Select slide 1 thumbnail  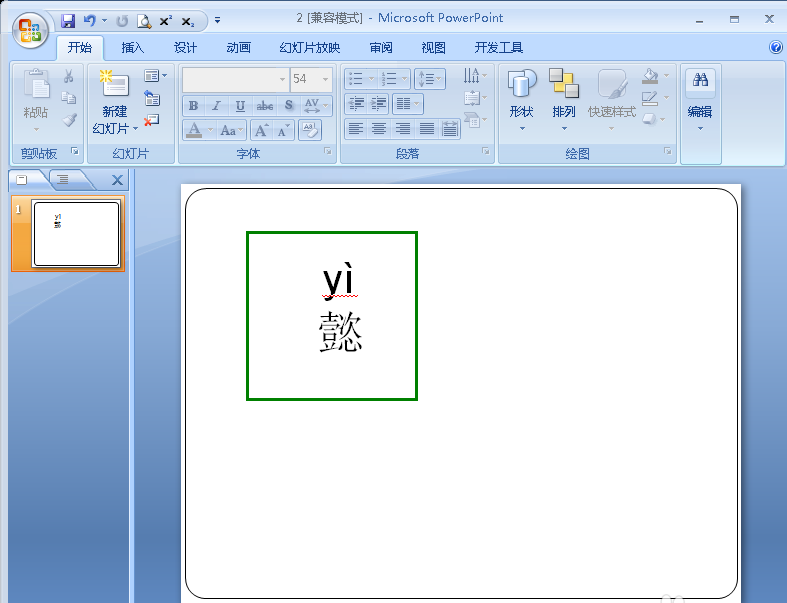tap(76, 233)
